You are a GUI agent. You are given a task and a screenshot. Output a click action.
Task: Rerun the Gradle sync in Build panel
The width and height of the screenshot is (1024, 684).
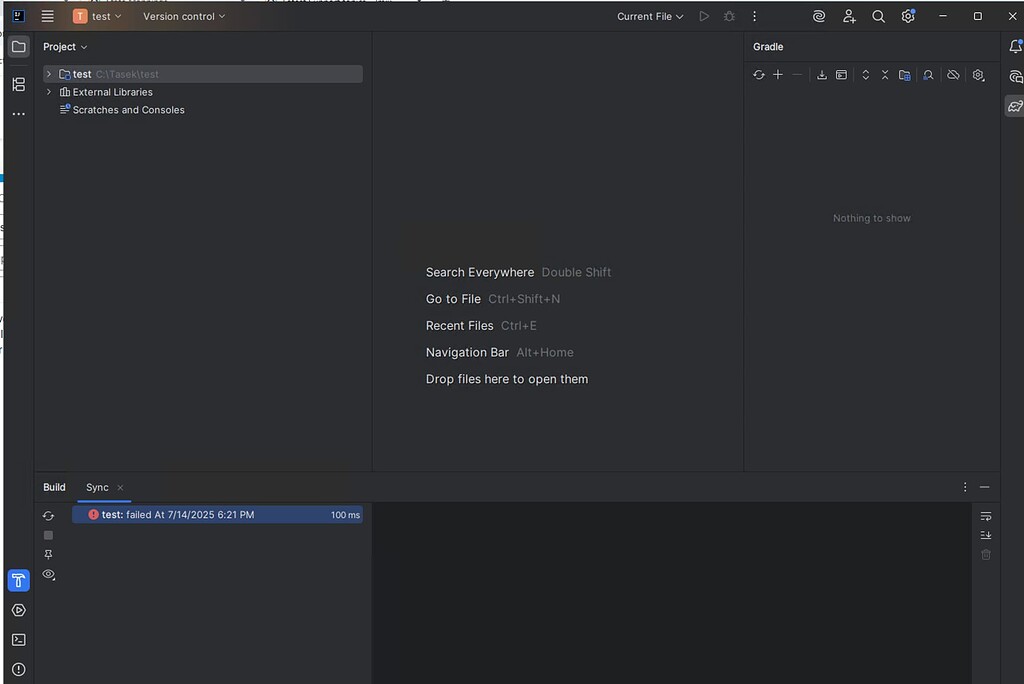click(48, 515)
